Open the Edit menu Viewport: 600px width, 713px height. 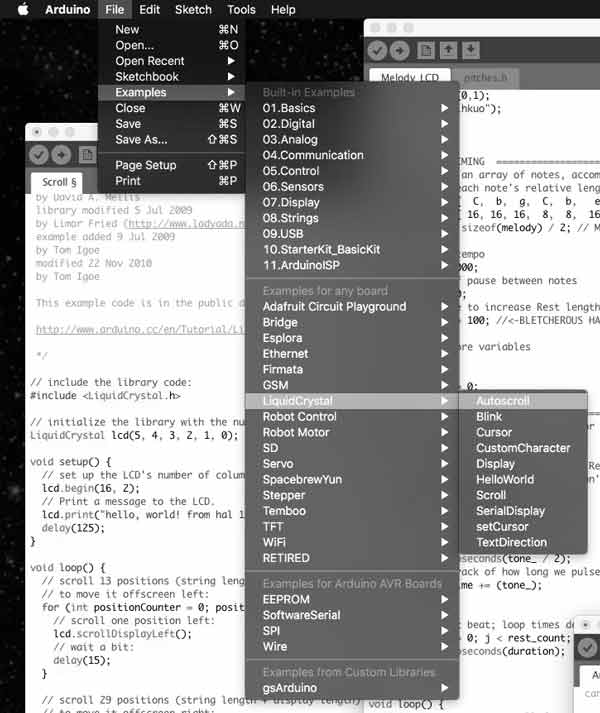[x=149, y=10]
